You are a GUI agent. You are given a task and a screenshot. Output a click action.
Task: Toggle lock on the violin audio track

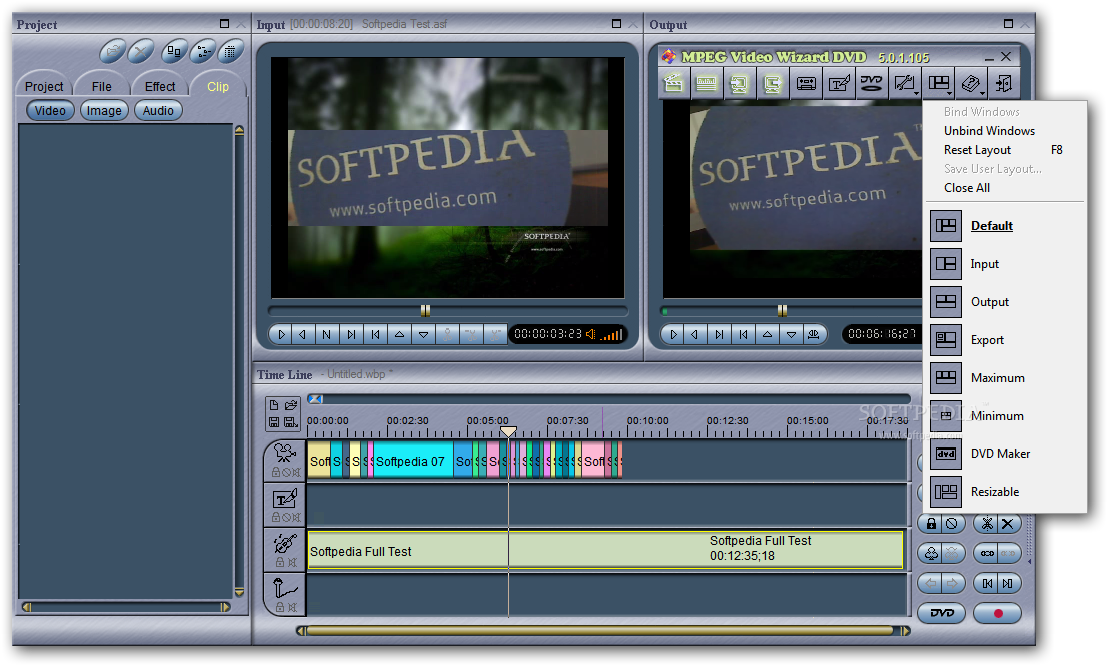pos(280,563)
